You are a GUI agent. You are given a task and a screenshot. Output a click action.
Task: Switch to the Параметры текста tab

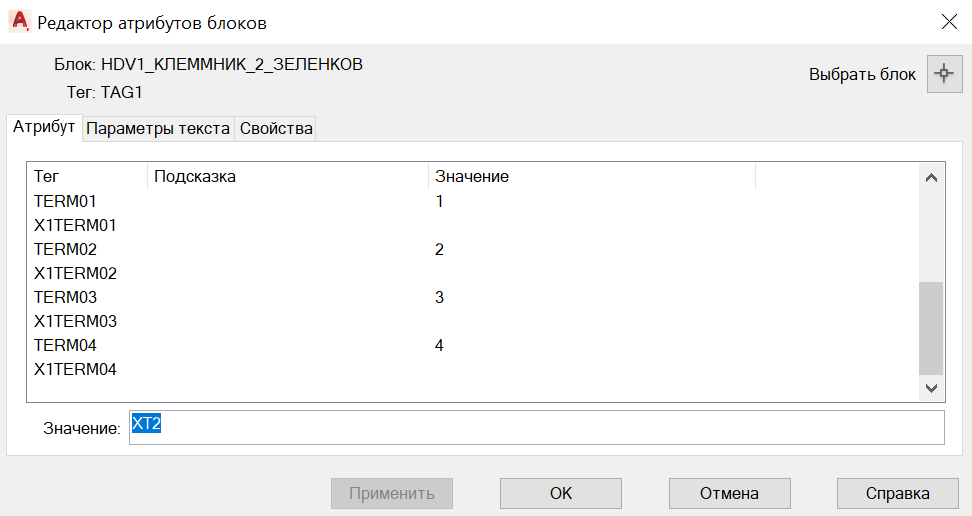click(x=158, y=128)
